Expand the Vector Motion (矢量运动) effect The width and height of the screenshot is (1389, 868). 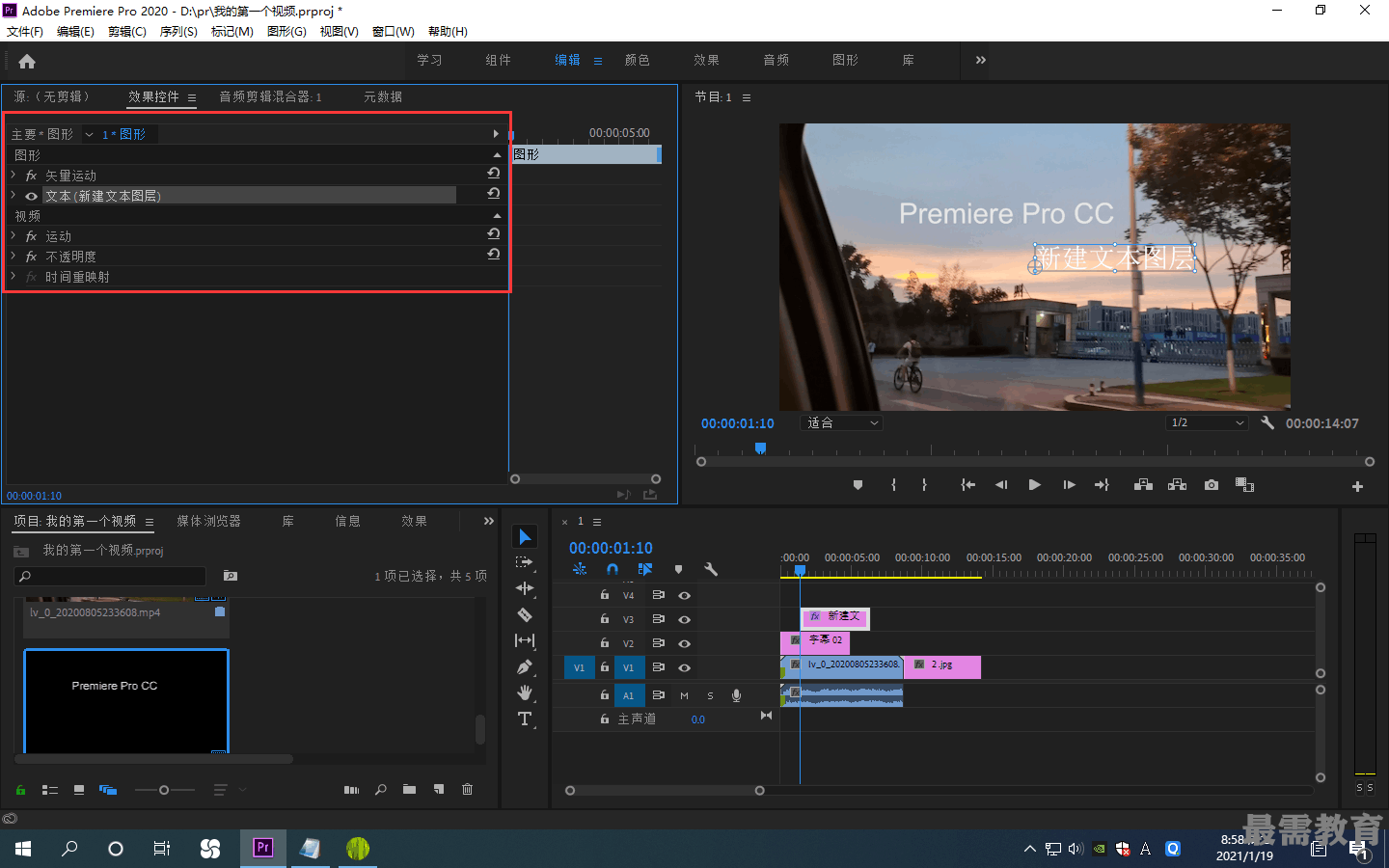[14, 175]
